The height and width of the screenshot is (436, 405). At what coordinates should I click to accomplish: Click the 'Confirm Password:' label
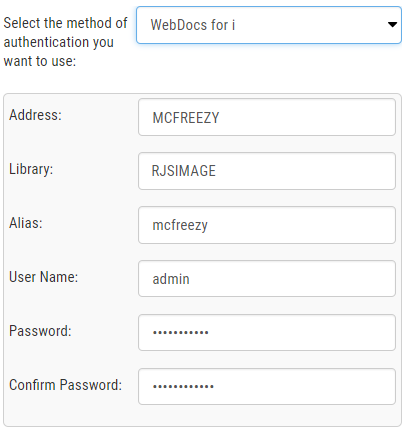click(65, 385)
